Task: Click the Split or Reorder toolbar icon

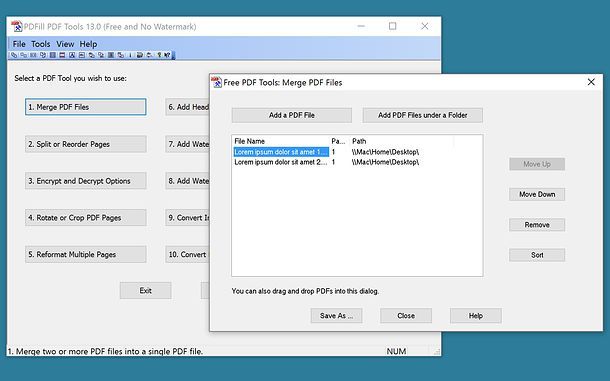Action: (x=24, y=55)
